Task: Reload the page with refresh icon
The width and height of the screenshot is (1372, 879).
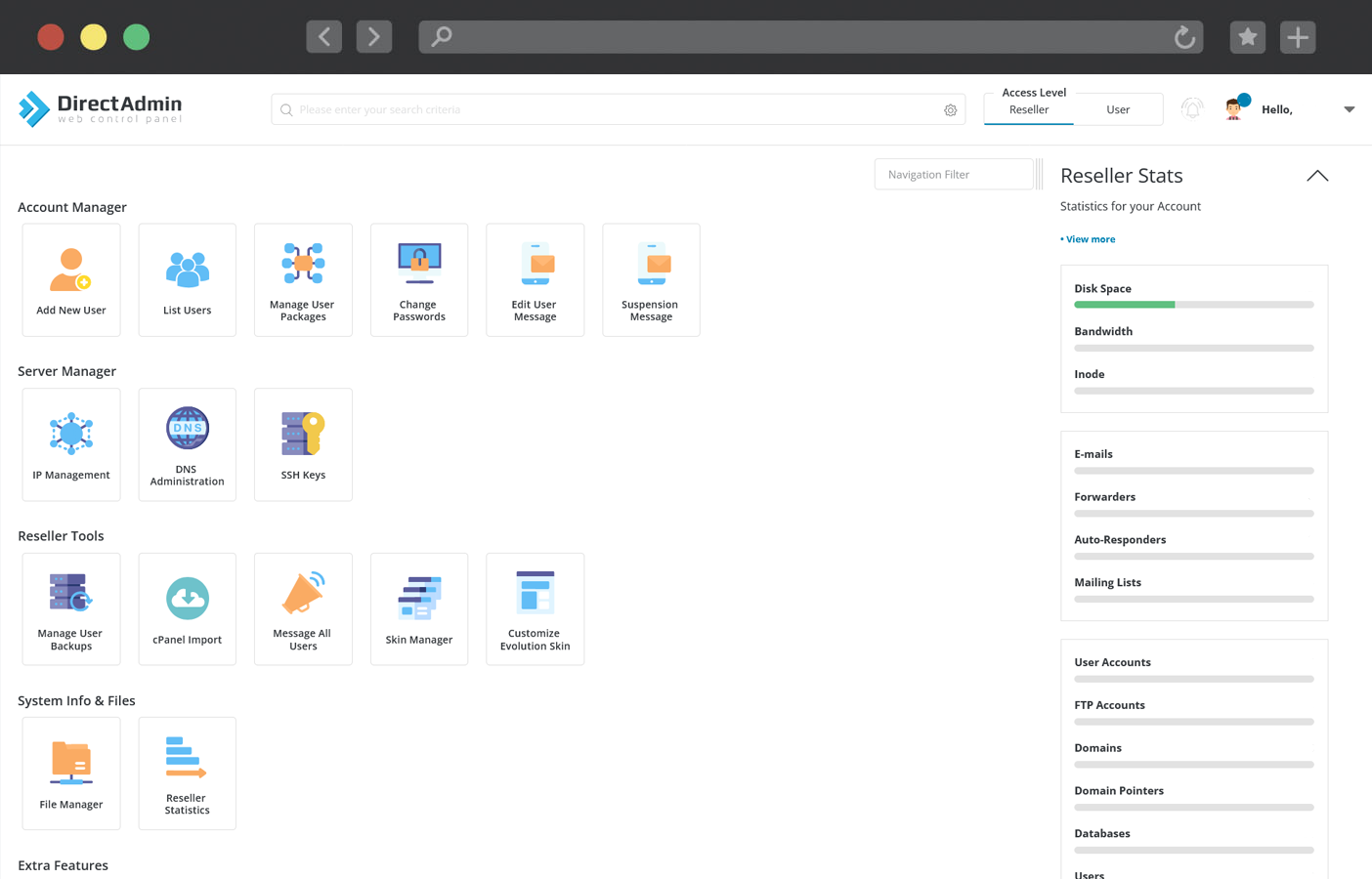Action: tap(1184, 37)
